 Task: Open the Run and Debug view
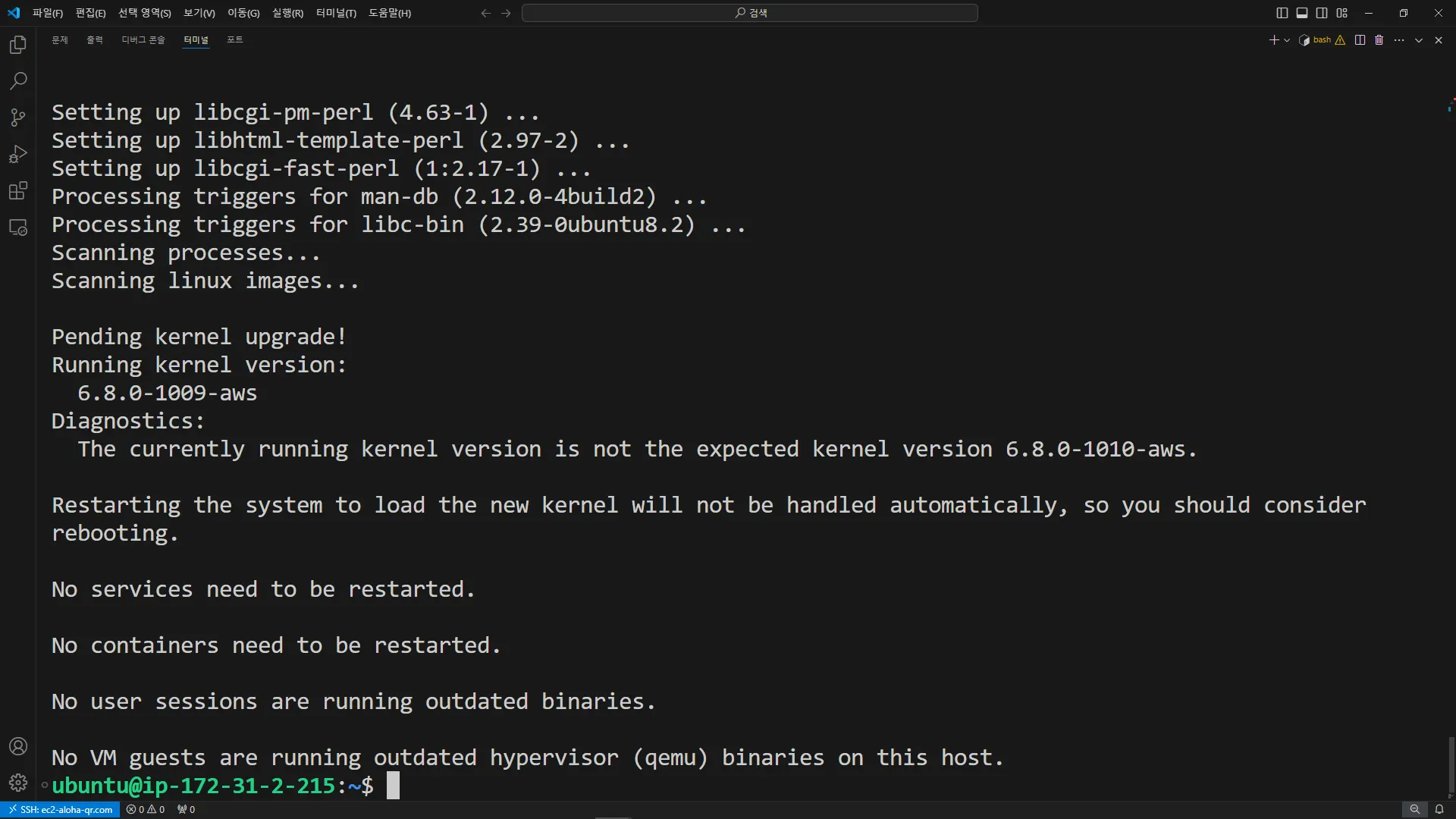tap(18, 154)
